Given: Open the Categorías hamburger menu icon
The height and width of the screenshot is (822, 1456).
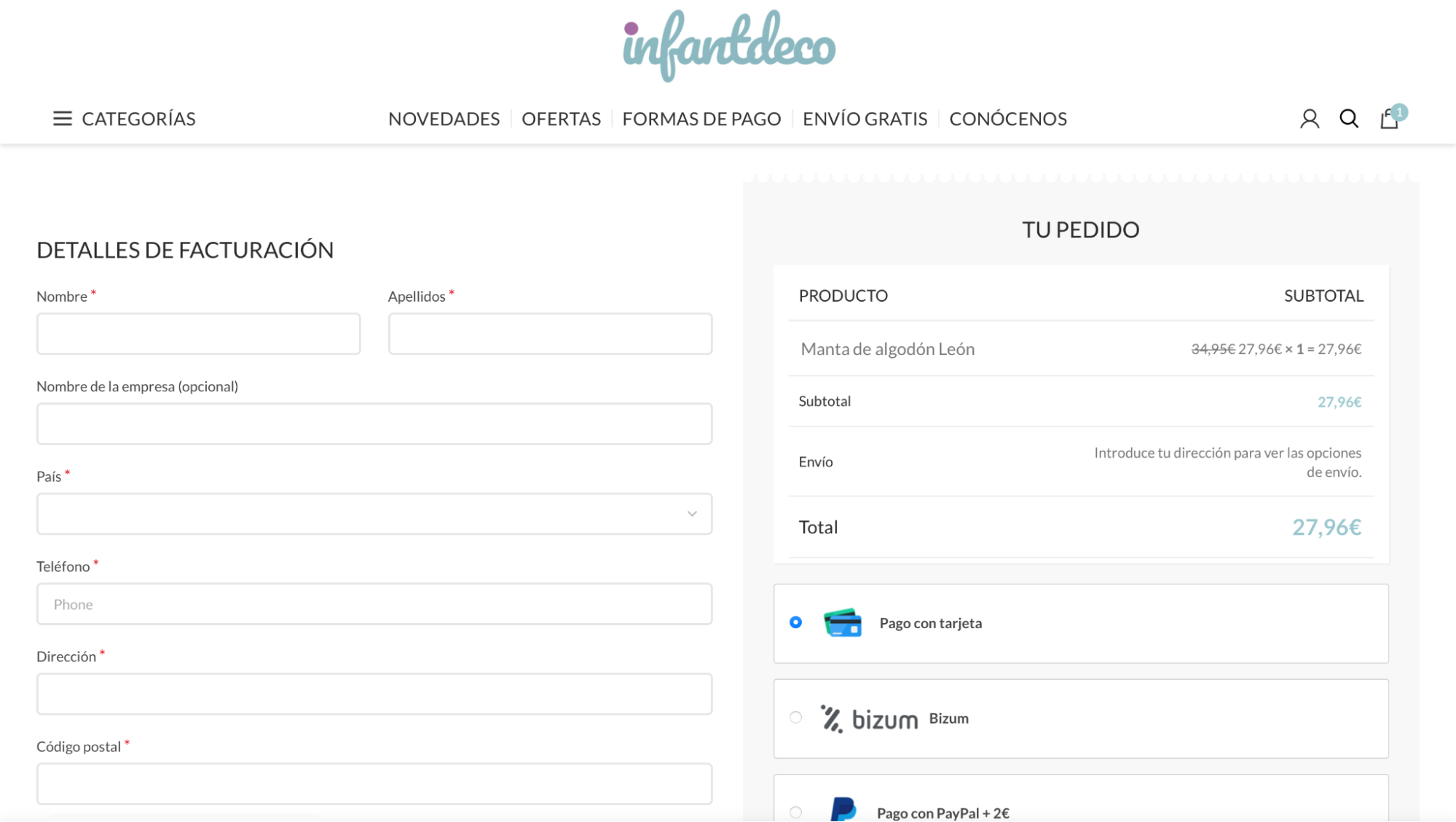Looking at the screenshot, I should point(63,118).
